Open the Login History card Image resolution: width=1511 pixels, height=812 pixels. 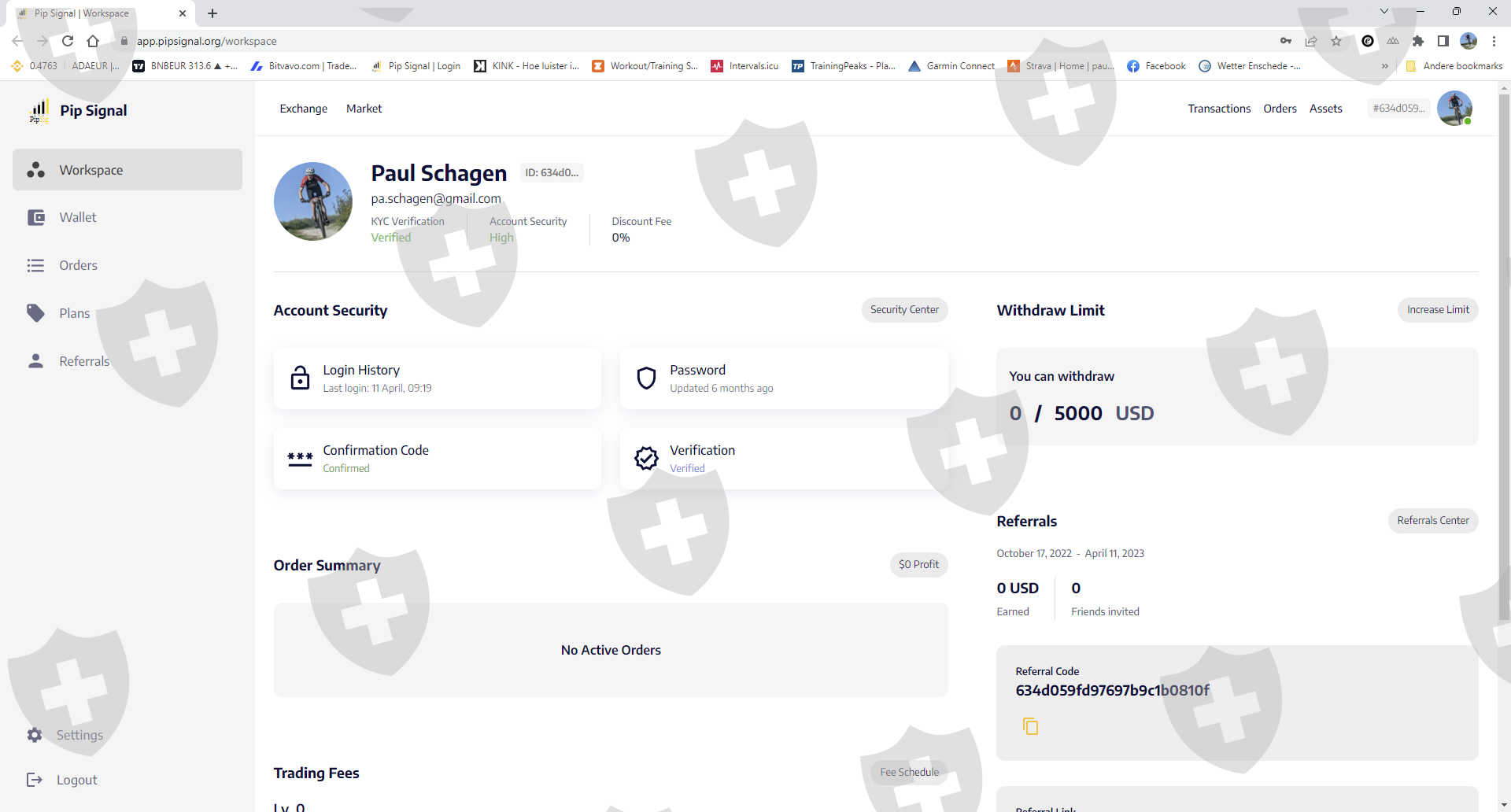point(437,378)
